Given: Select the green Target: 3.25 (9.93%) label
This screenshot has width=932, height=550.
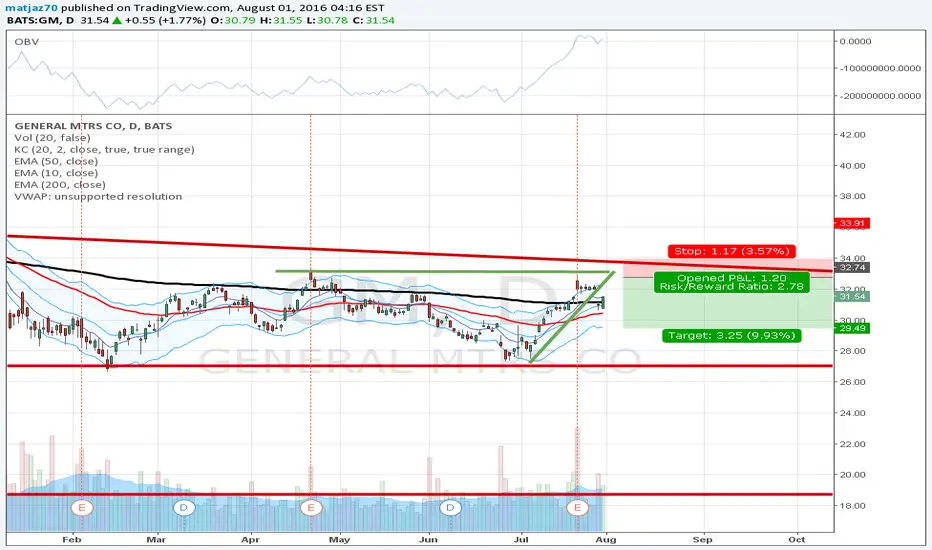Looking at the screenshot, I should 732,336.
